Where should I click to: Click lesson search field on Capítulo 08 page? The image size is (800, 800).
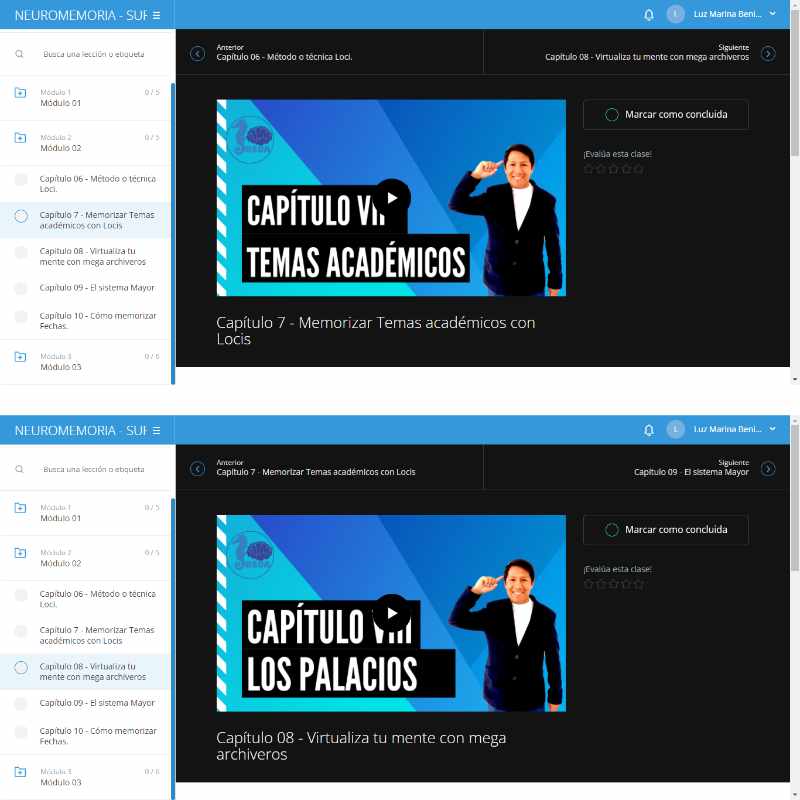(94, 469)
